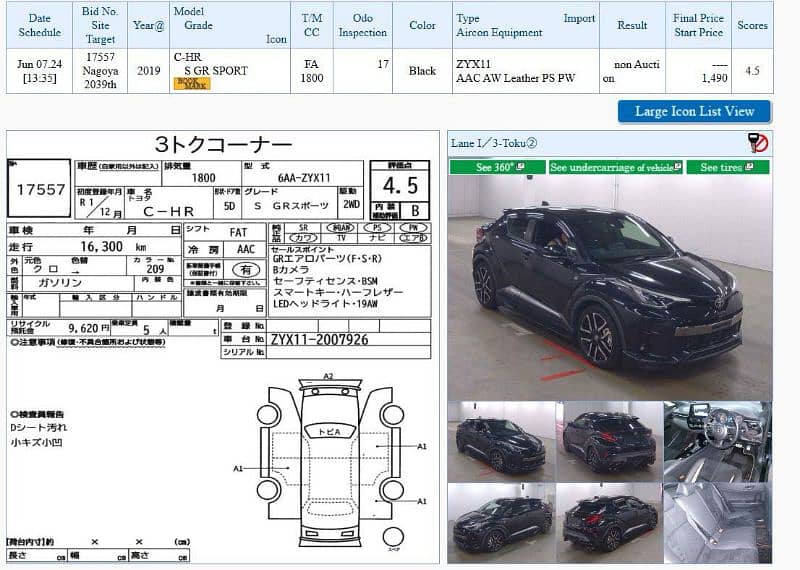The height and width of the screenshot is (570, 800).
Task: Open the rear seats interior thumbnail
Action: (x=718, y=523)
